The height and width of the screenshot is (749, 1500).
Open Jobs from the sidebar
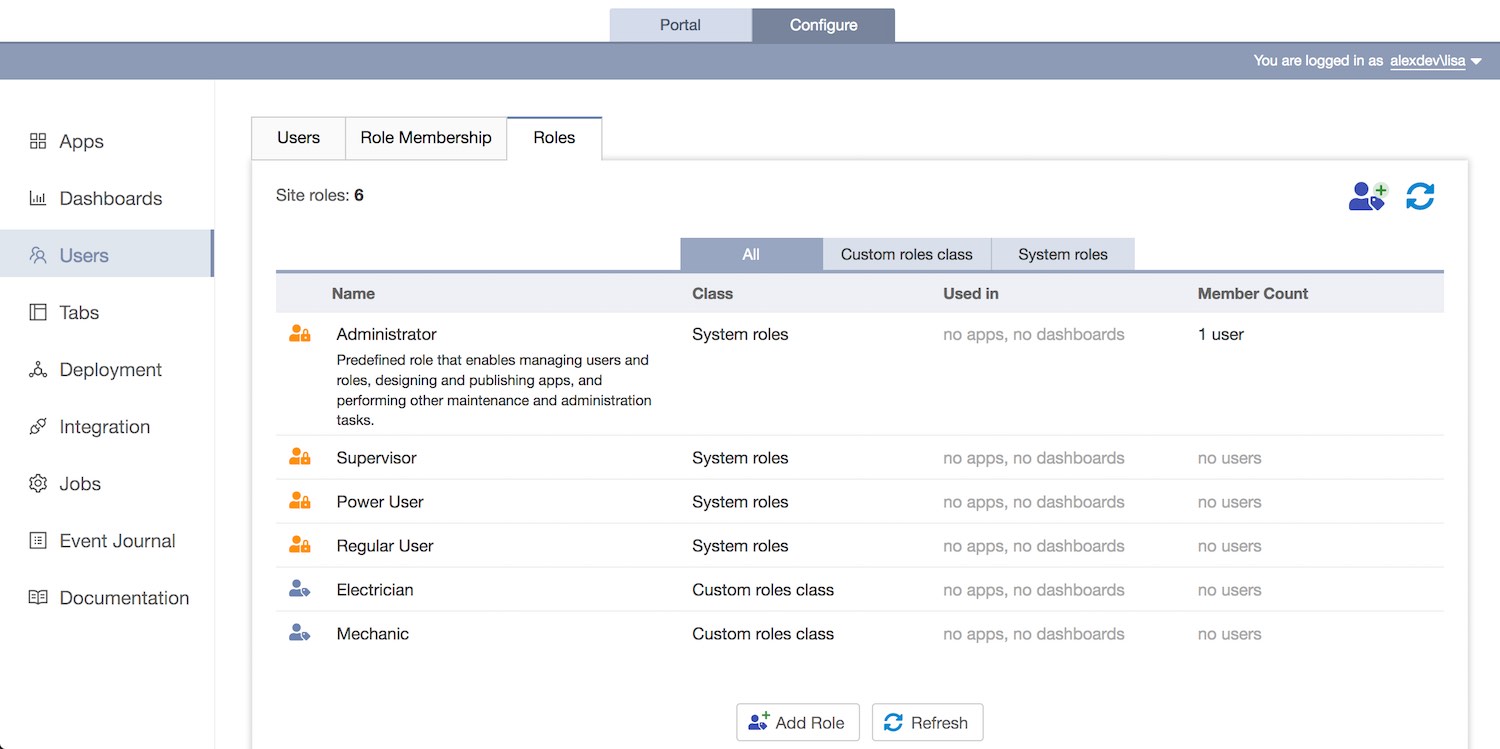tap(80, 484)
